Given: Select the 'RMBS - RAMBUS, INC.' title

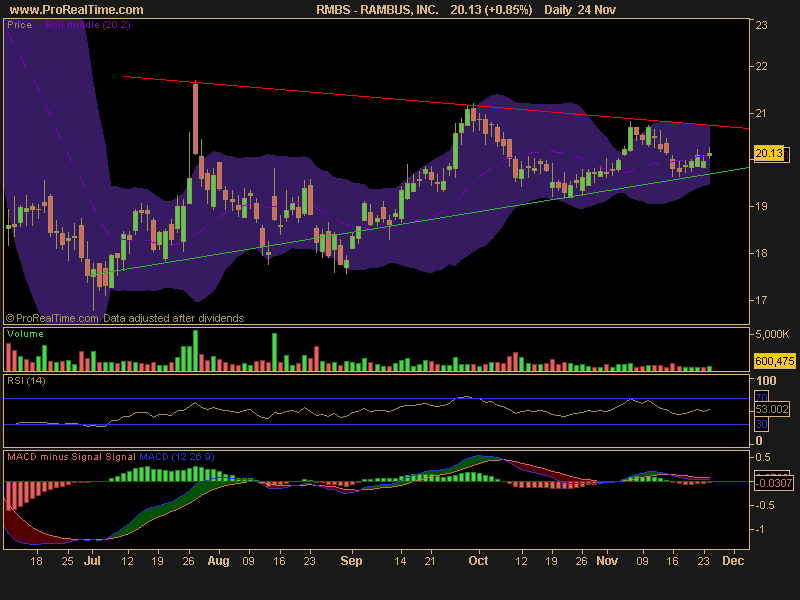Looking at the screenshot, I should (377, 10).
